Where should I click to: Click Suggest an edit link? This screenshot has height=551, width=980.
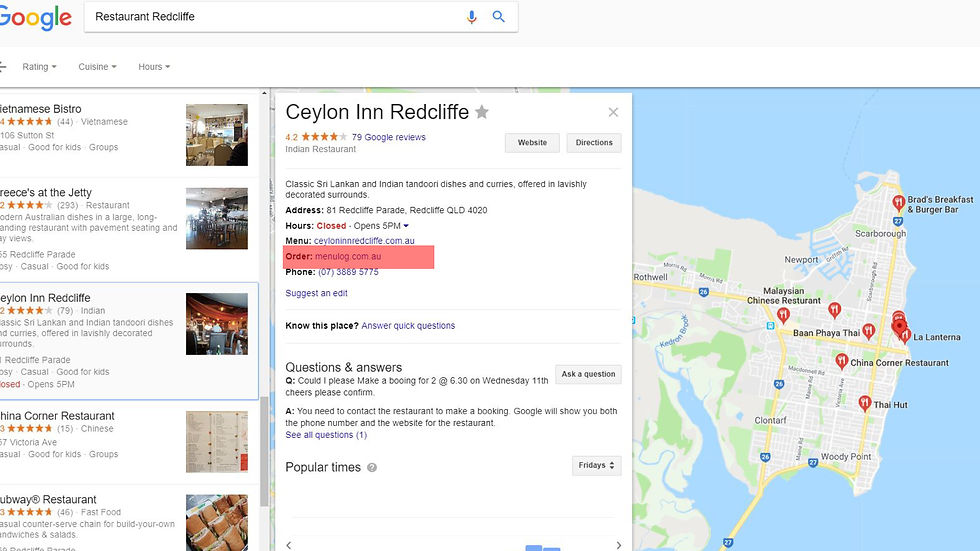(316, 293)
